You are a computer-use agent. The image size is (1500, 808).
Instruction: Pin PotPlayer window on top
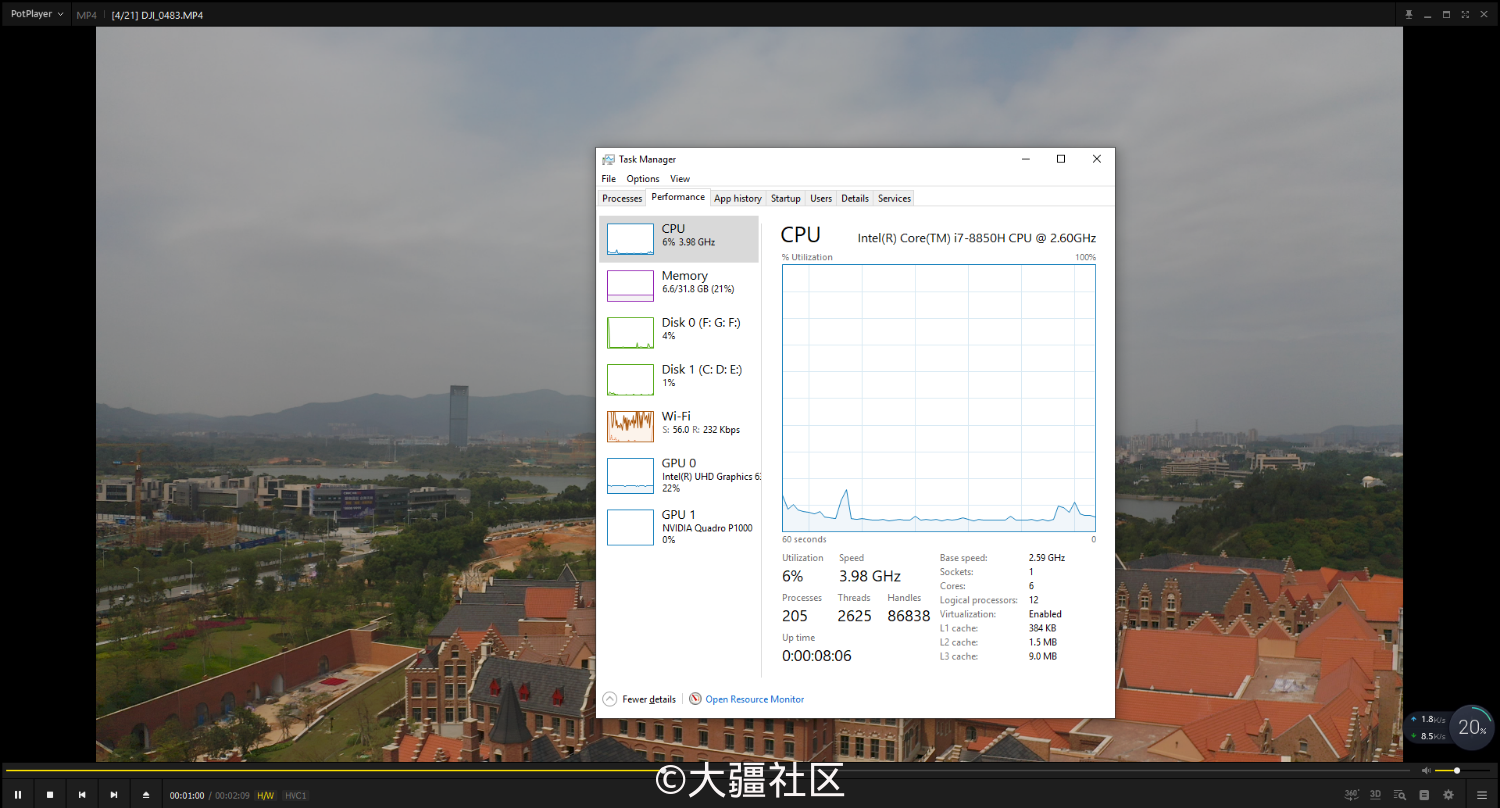[x=1409, y=15]
